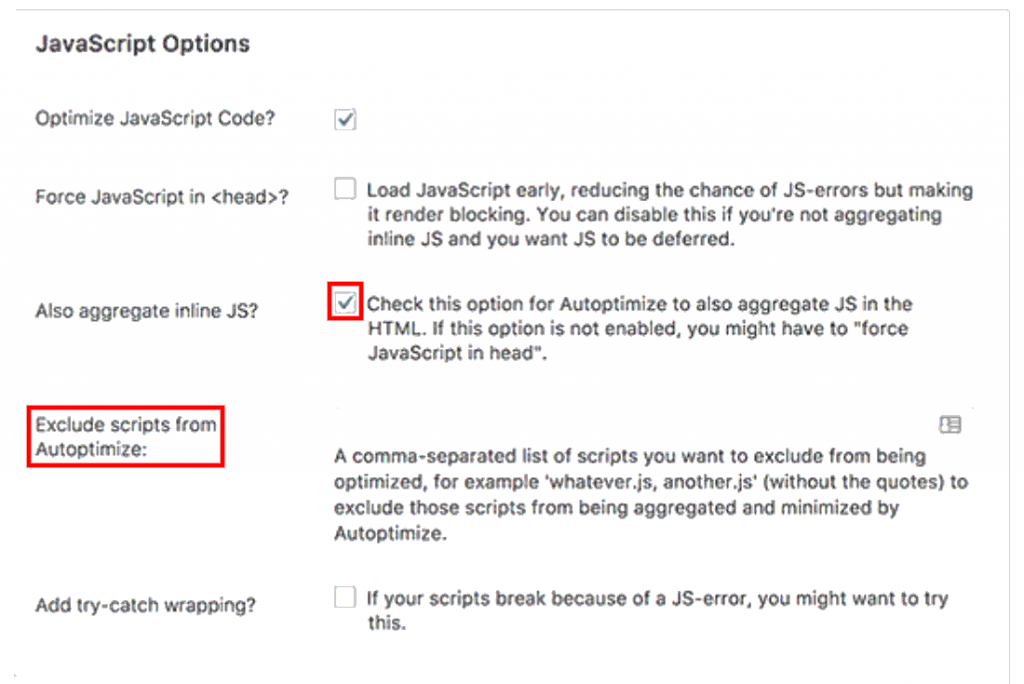
Task: Enable the Add try-catch wrapping checkbox
Action: coord(344,596)
